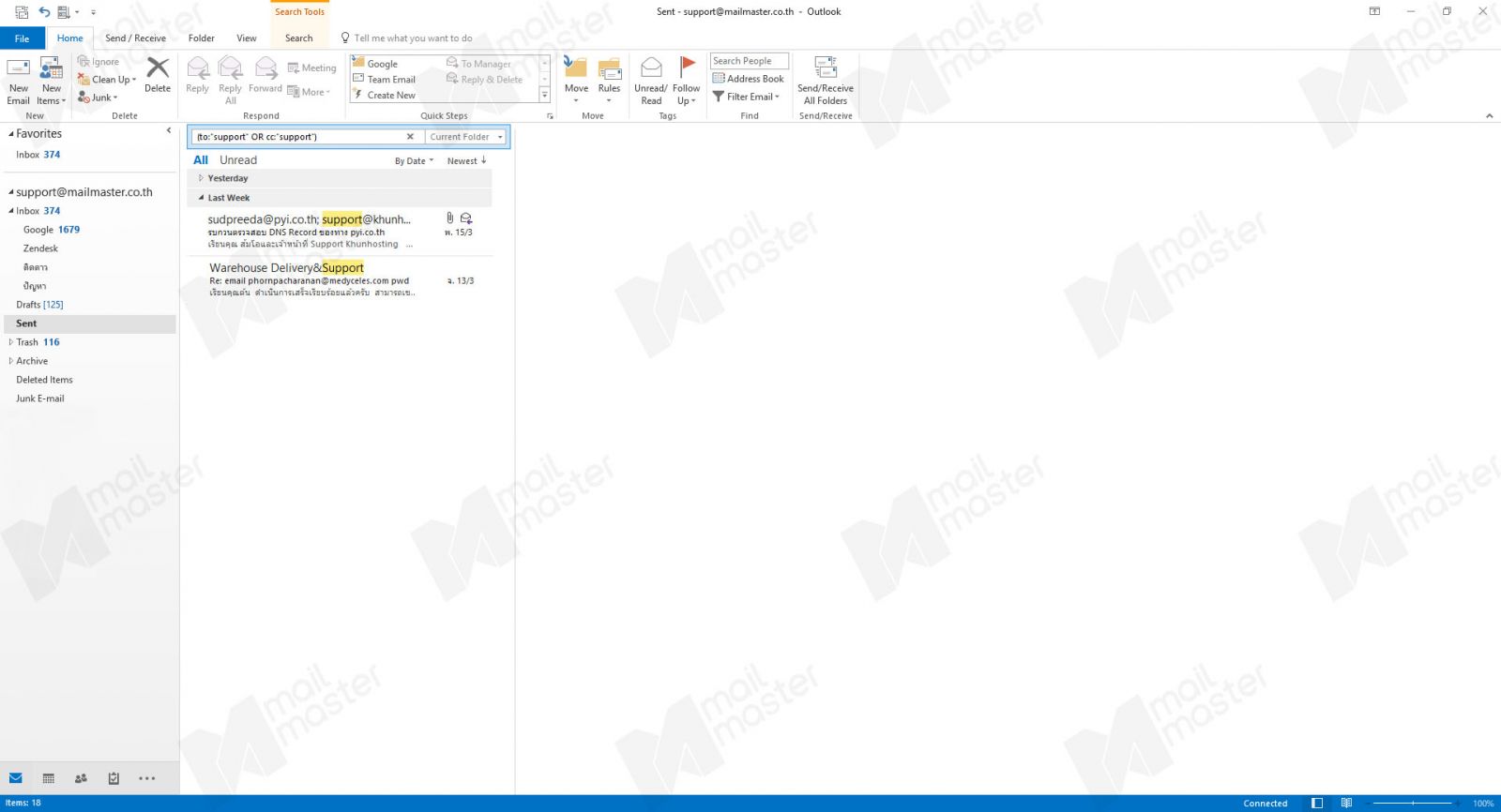Open the Drafts [125] folder
This screenshot has height=812, width=1501.
tap(39, 305)
